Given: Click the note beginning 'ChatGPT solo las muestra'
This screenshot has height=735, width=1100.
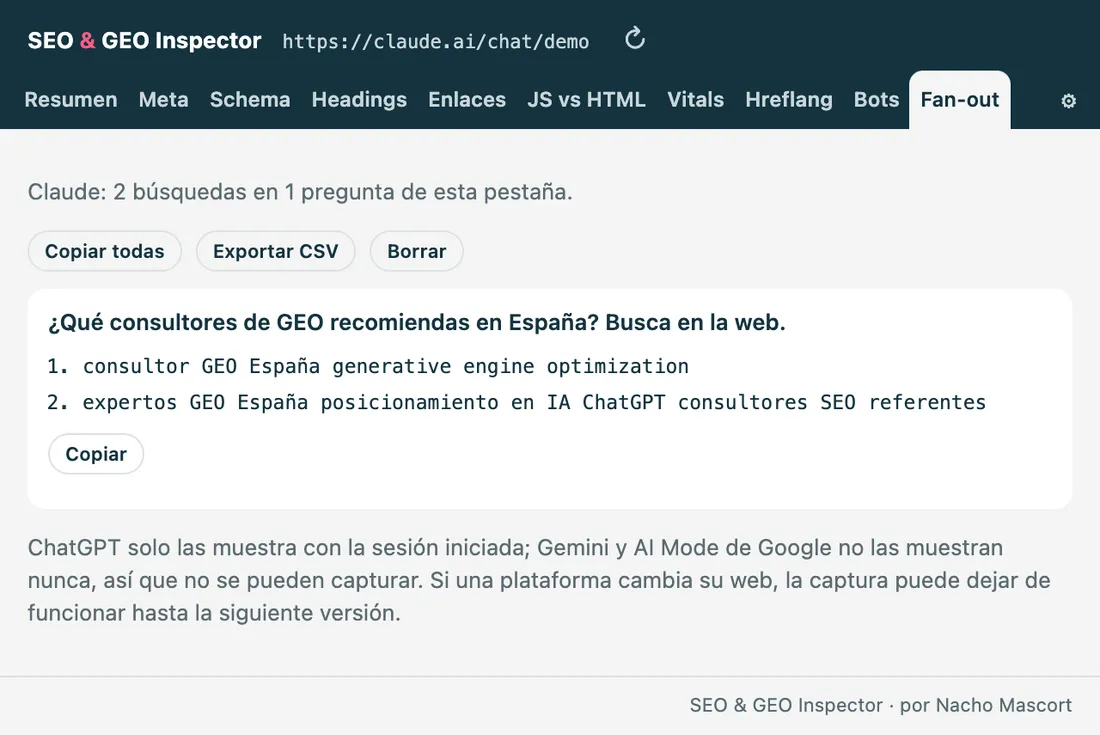Looking at the screenshot, I should point(539,580).
